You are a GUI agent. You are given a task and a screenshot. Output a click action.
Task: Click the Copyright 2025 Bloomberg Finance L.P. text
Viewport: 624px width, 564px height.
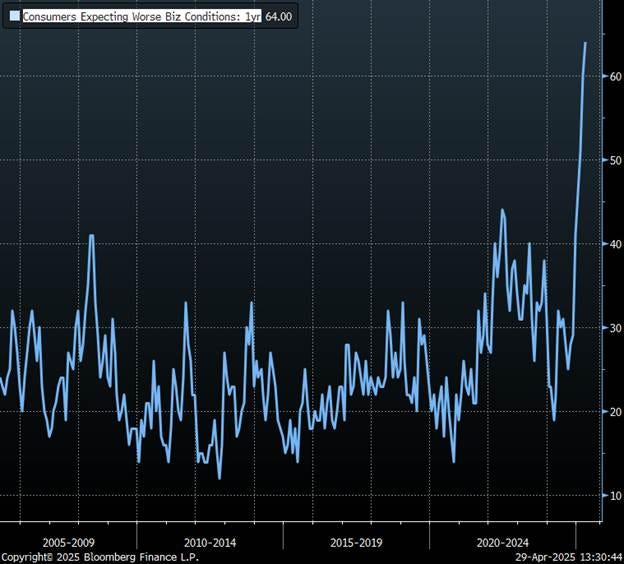coord(99,557)
